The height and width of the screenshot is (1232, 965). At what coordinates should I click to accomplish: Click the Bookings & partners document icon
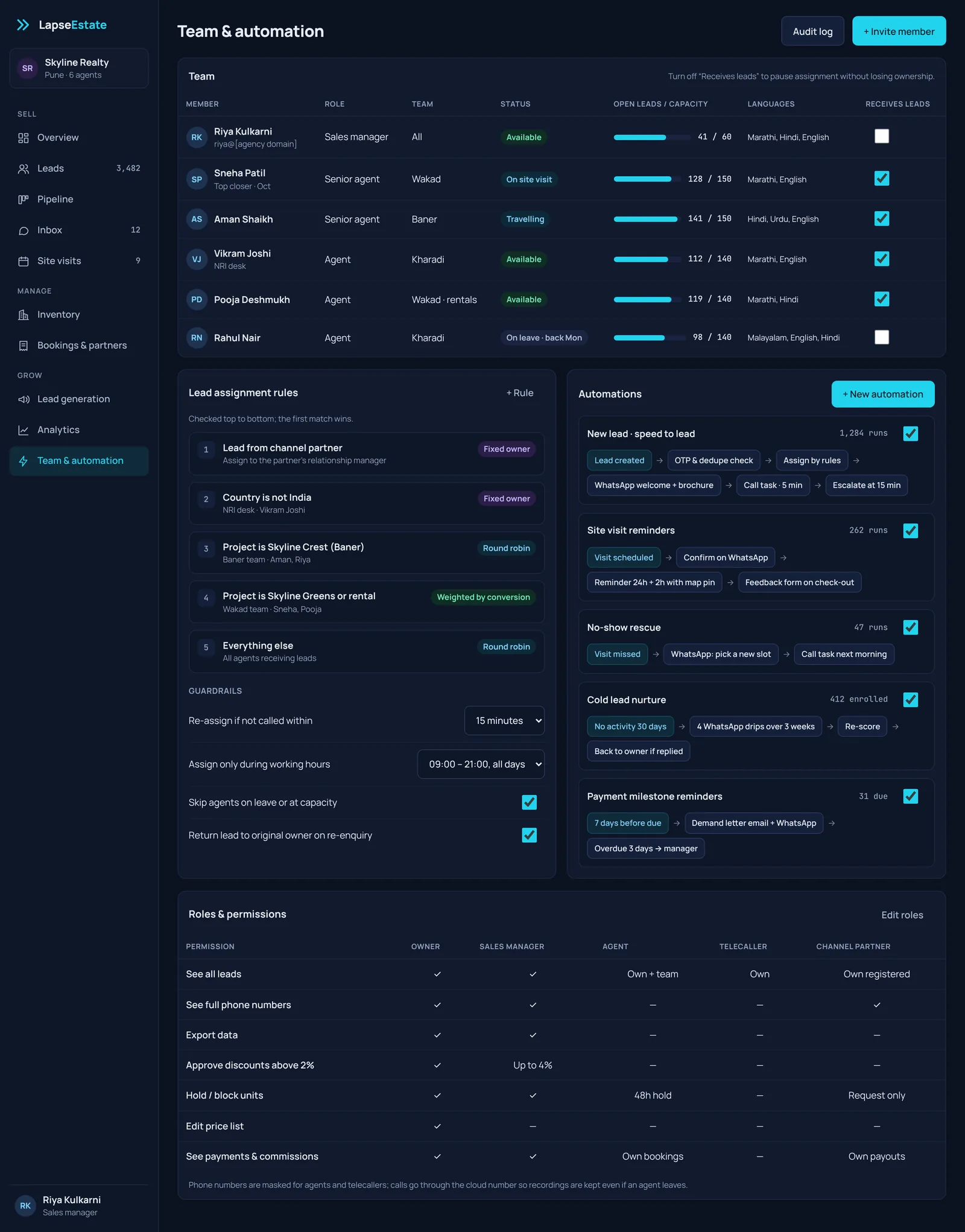tap(24, 345)
